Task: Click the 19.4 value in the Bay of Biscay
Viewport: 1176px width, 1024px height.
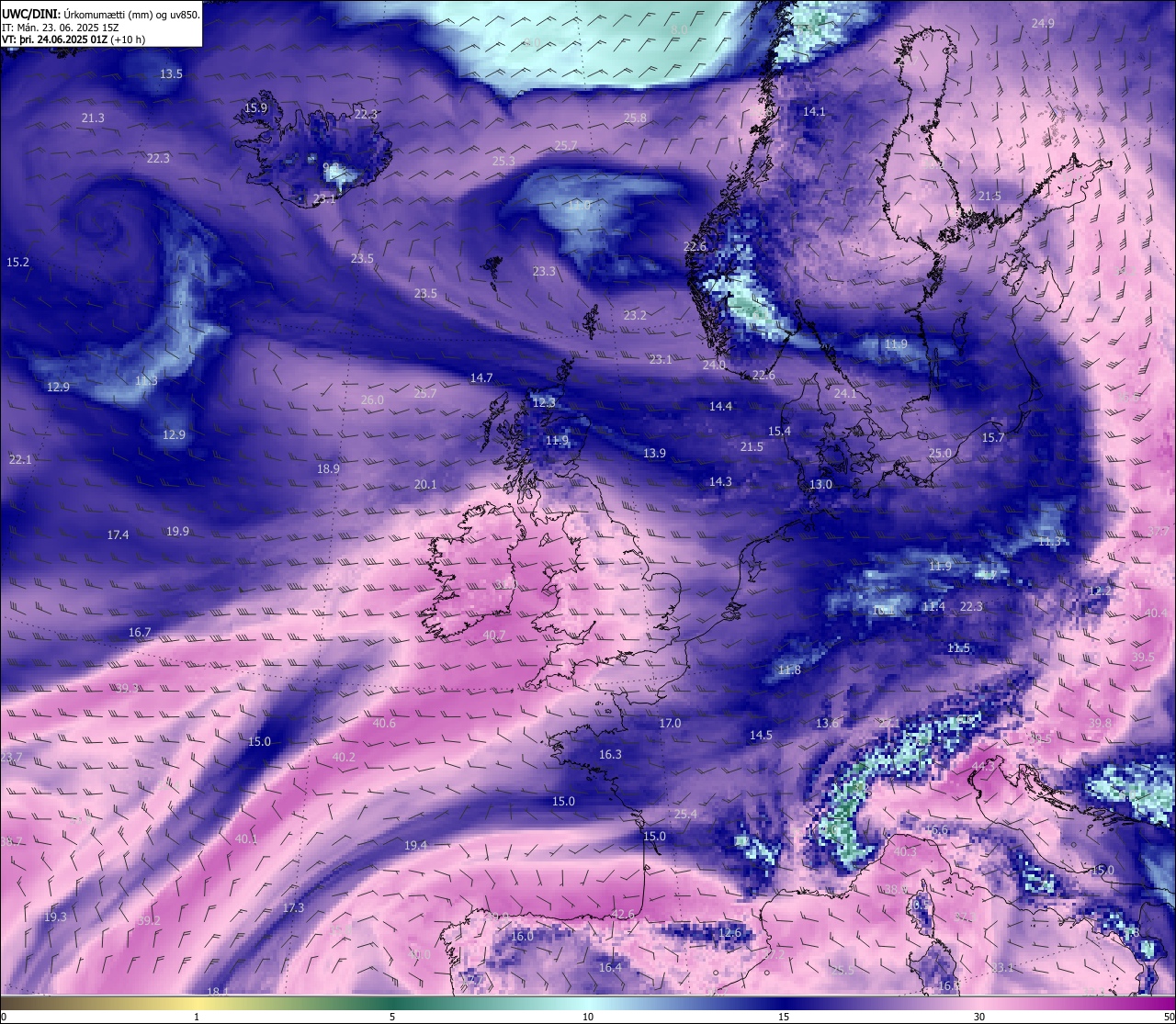Action: coord(415,846)
